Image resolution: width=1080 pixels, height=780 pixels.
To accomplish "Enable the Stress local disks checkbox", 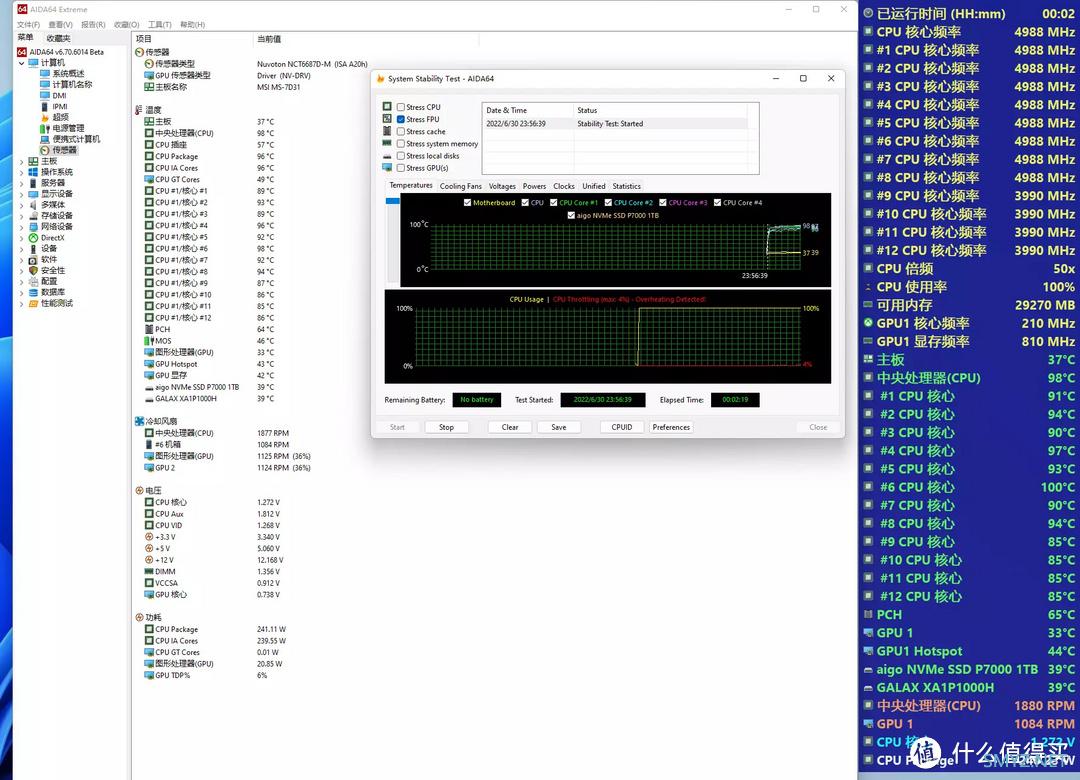I will (x=401, y=156).
